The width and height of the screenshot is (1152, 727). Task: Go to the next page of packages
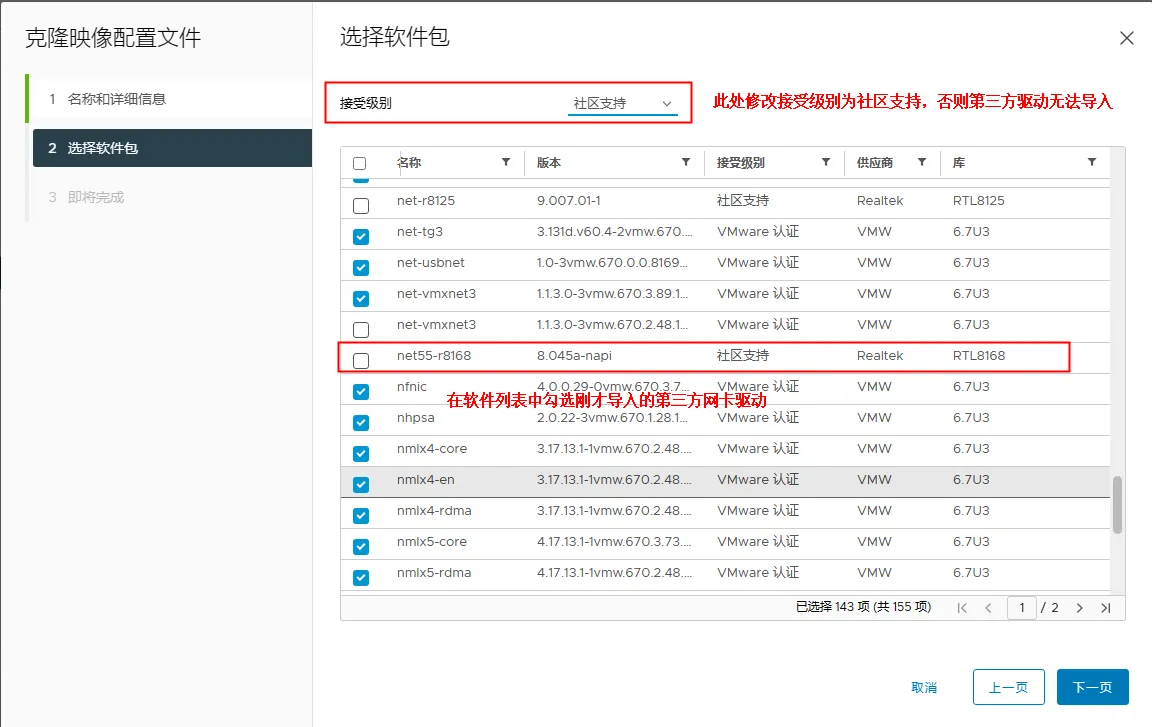coord(1080,608)
